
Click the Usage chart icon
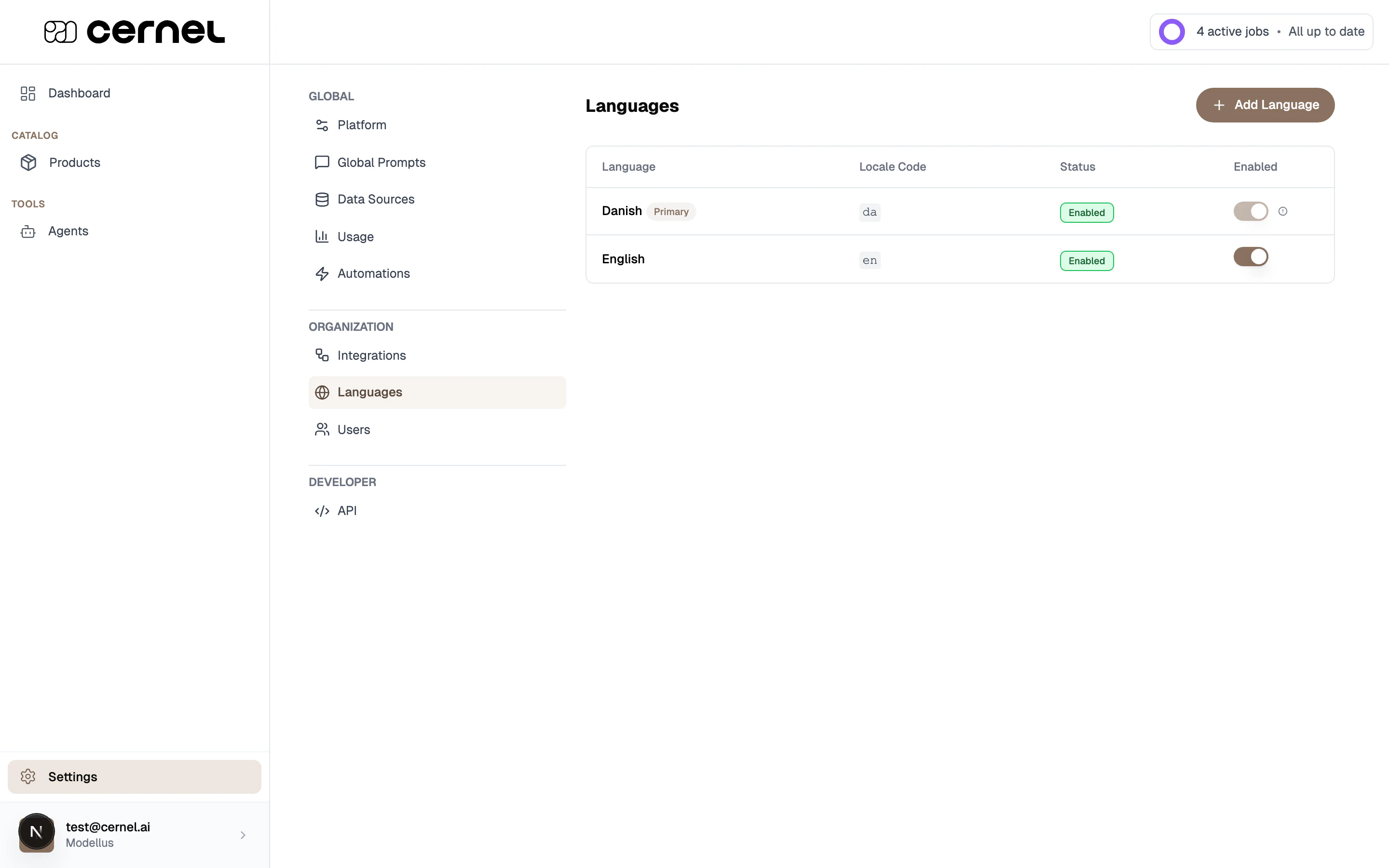point(322,236)
